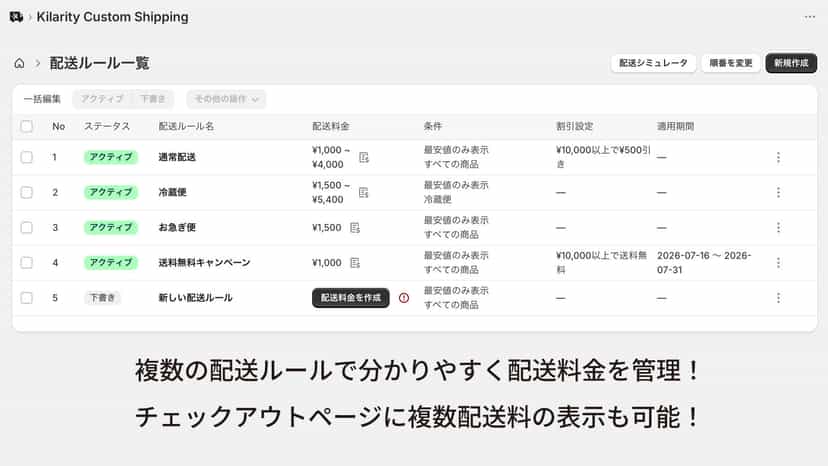The height and width of the screenshot is (466, 828).
Task: Click the アクティブ status badge in row 3
Action: [x=111, y=228]
